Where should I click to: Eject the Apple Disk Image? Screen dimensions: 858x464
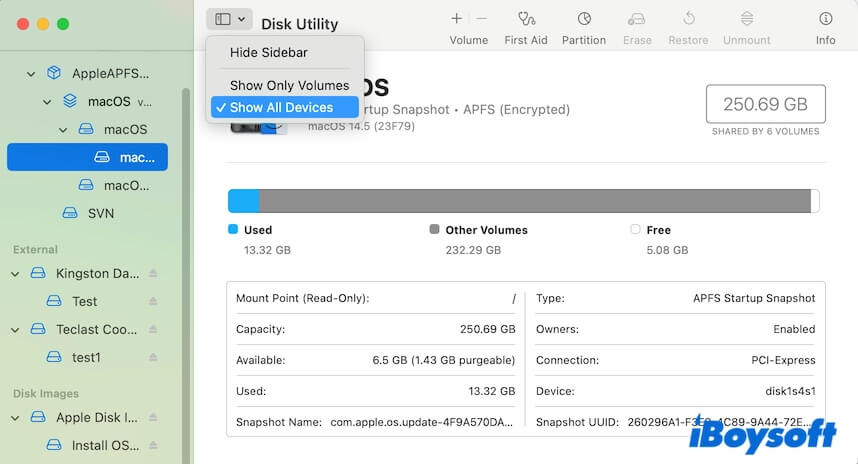[x=153, y=418]
